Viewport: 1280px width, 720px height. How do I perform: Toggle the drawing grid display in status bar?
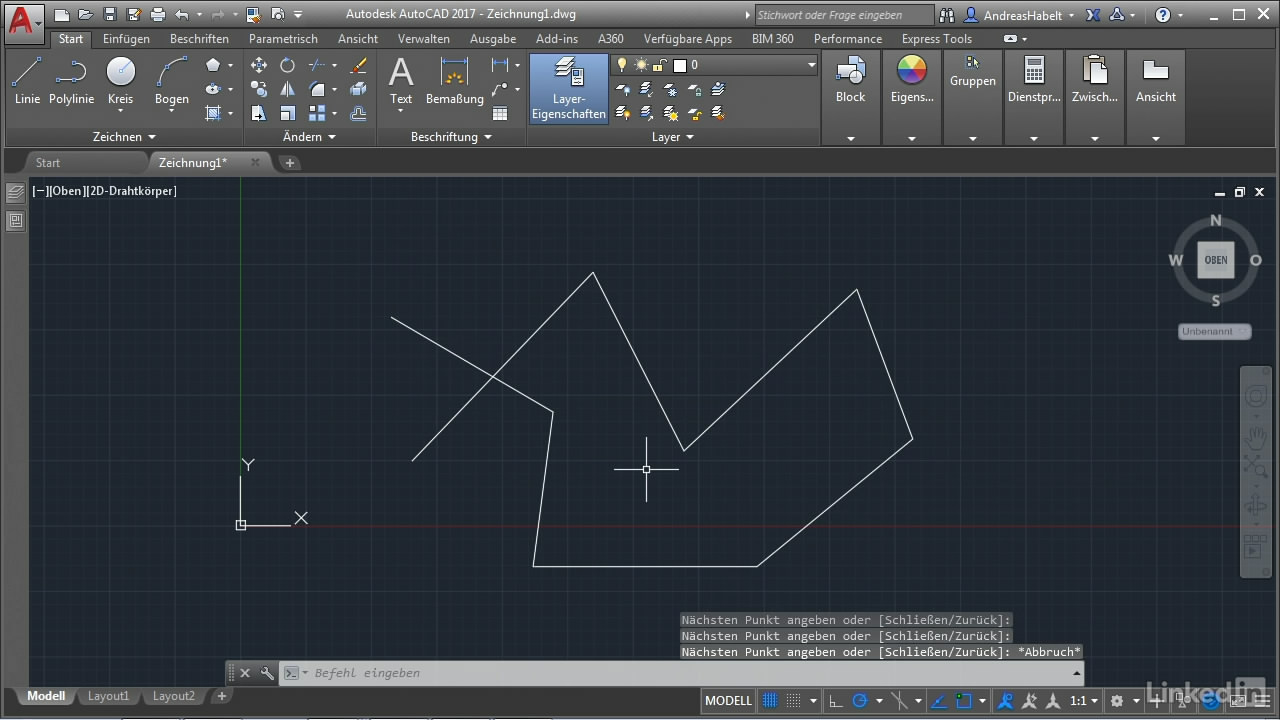click(x=770, y=701)
